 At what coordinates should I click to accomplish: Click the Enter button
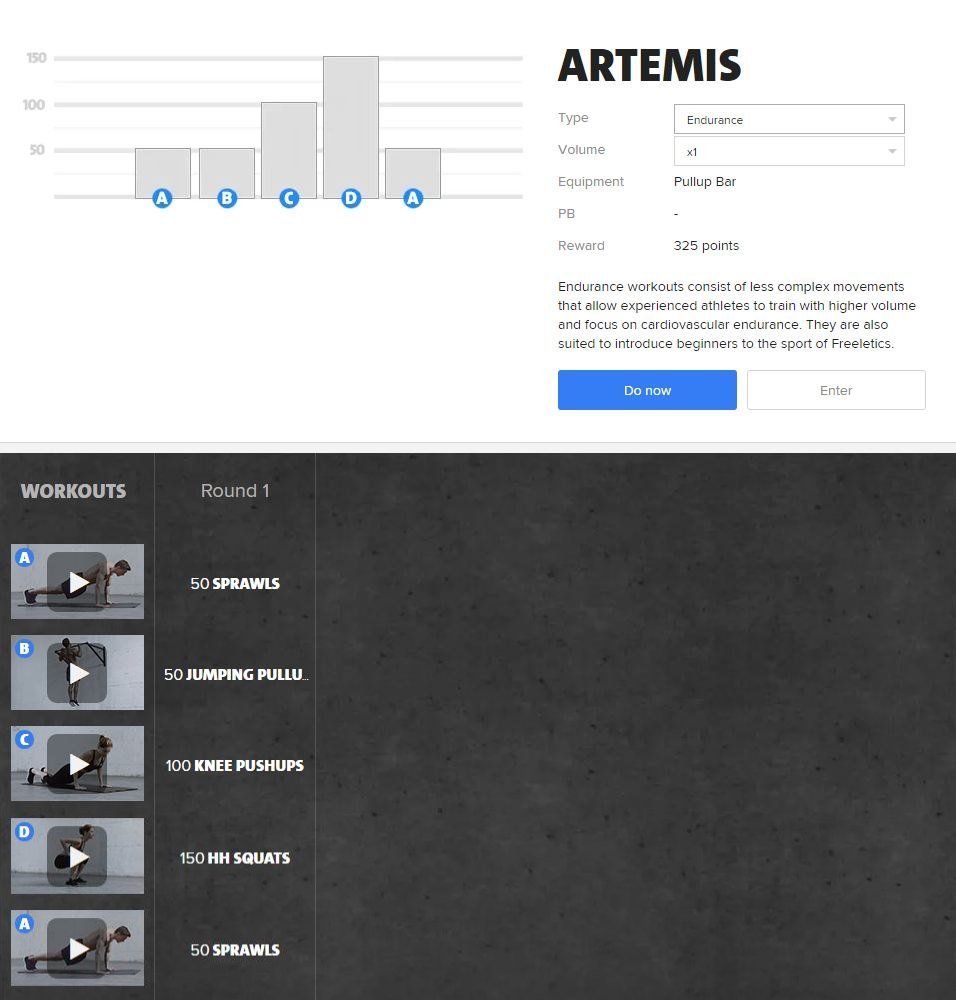[x=835, y=390]
